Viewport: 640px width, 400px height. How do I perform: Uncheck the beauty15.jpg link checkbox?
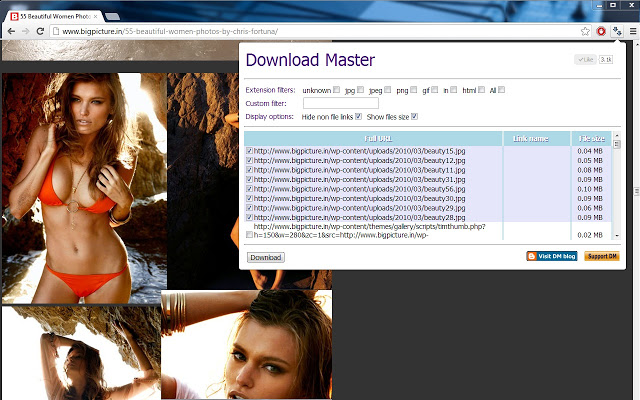click(249, 151)
